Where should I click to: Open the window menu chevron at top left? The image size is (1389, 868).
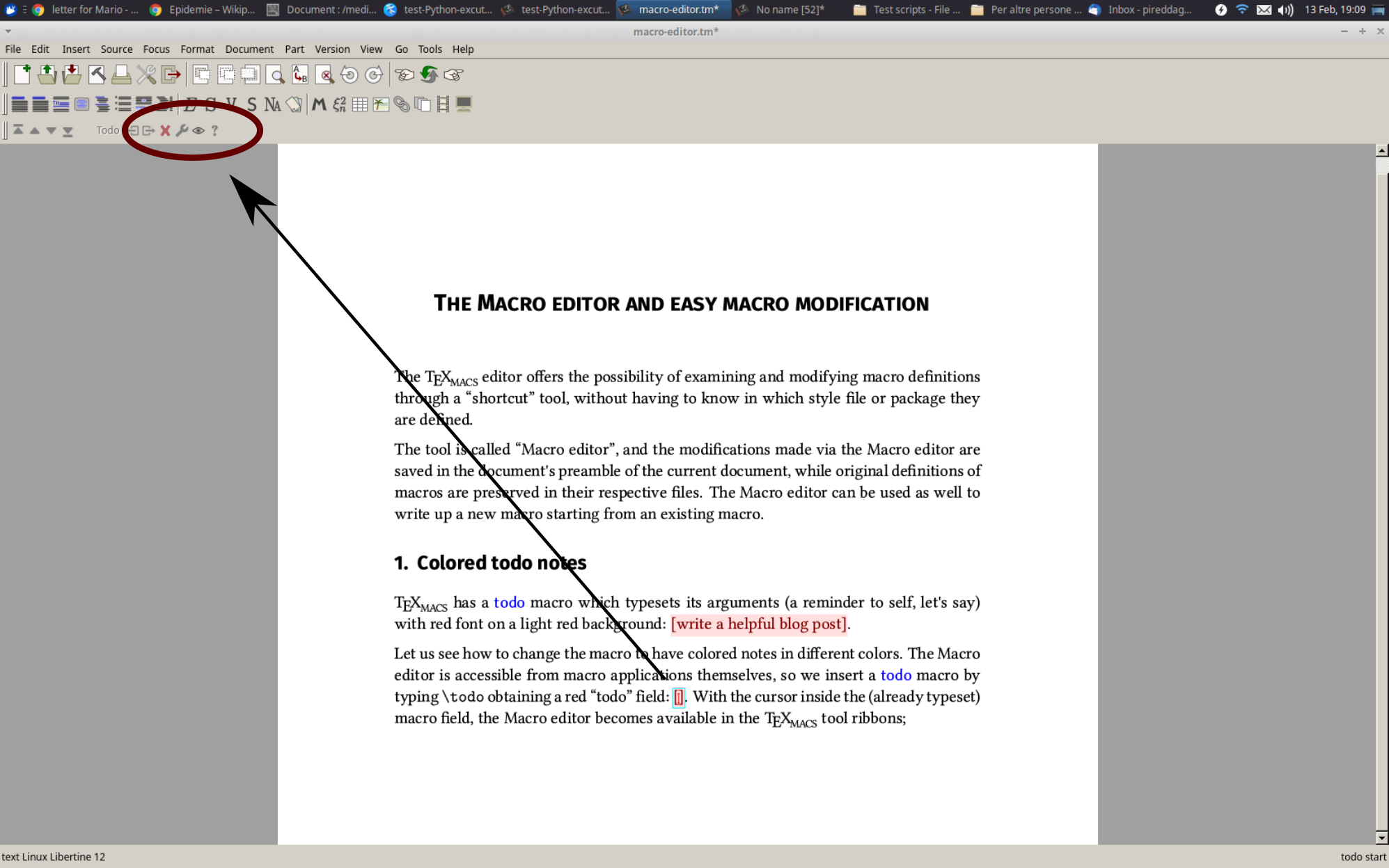point(8,31)
